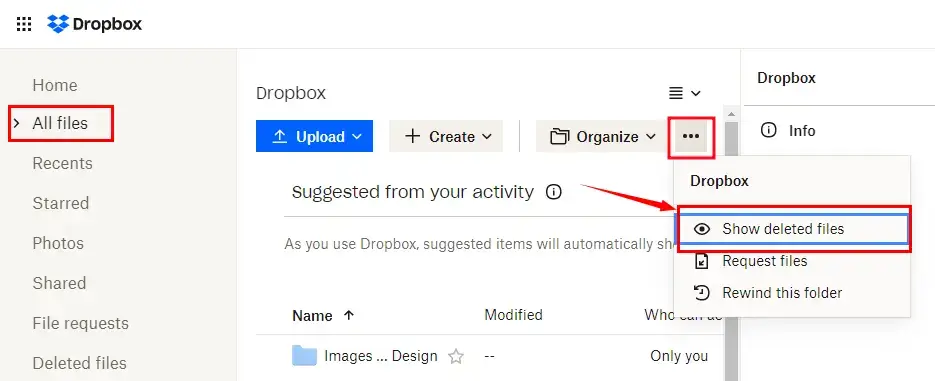Screen dimensions: 935x381
Task: Open File requests in sidebar
Action: click(x=81, y=323)
